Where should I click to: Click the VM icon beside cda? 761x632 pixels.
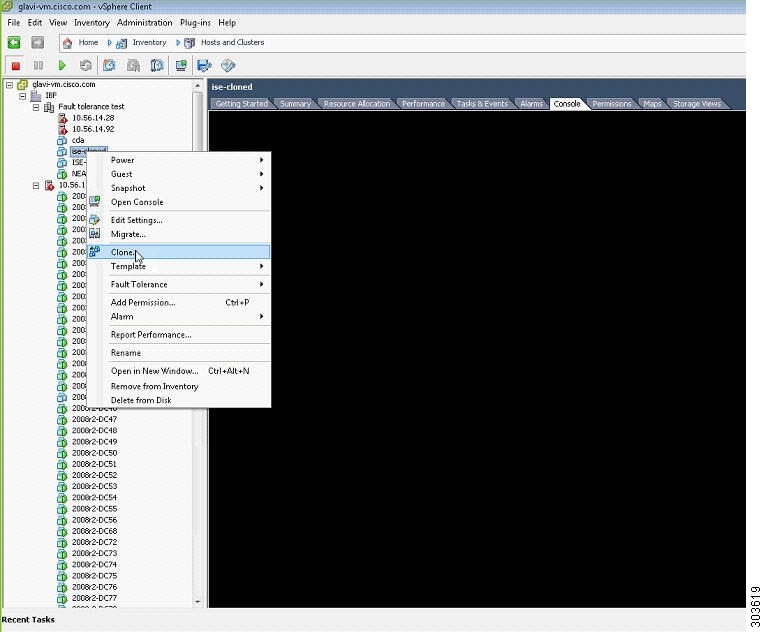click(x=62, y=140)
